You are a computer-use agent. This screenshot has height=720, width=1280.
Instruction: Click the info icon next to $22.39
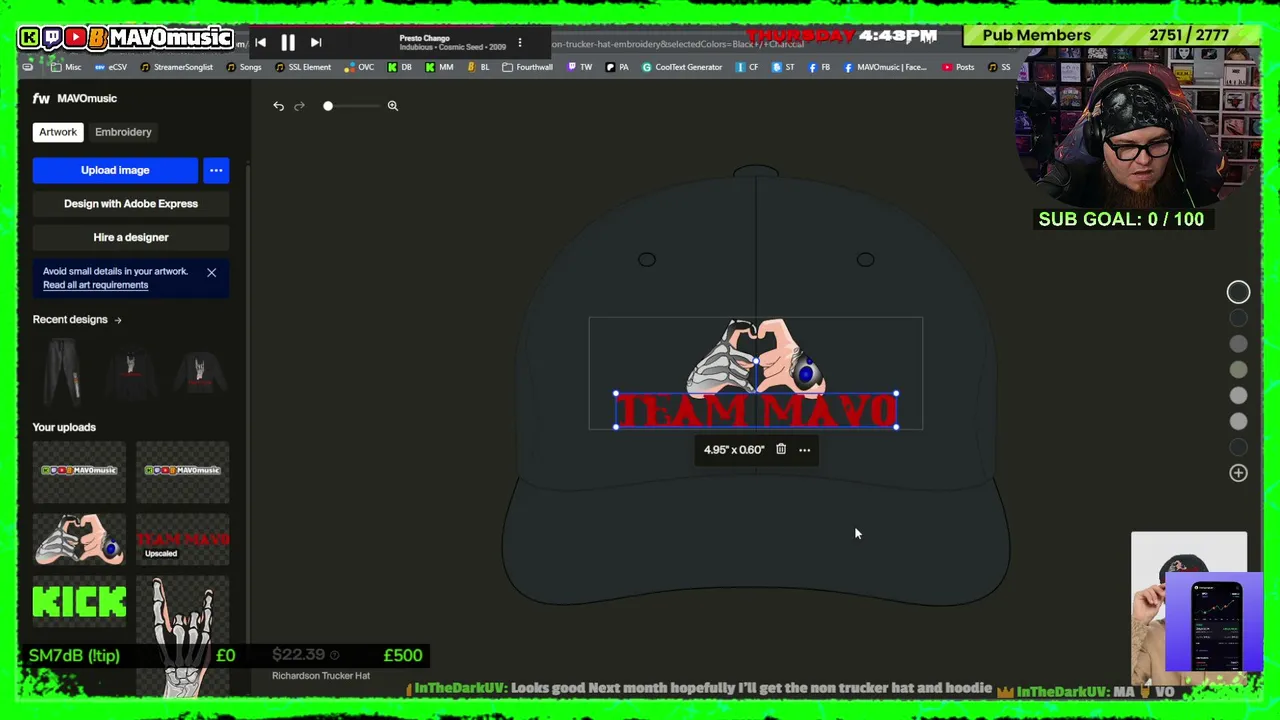tap(334, 655)
